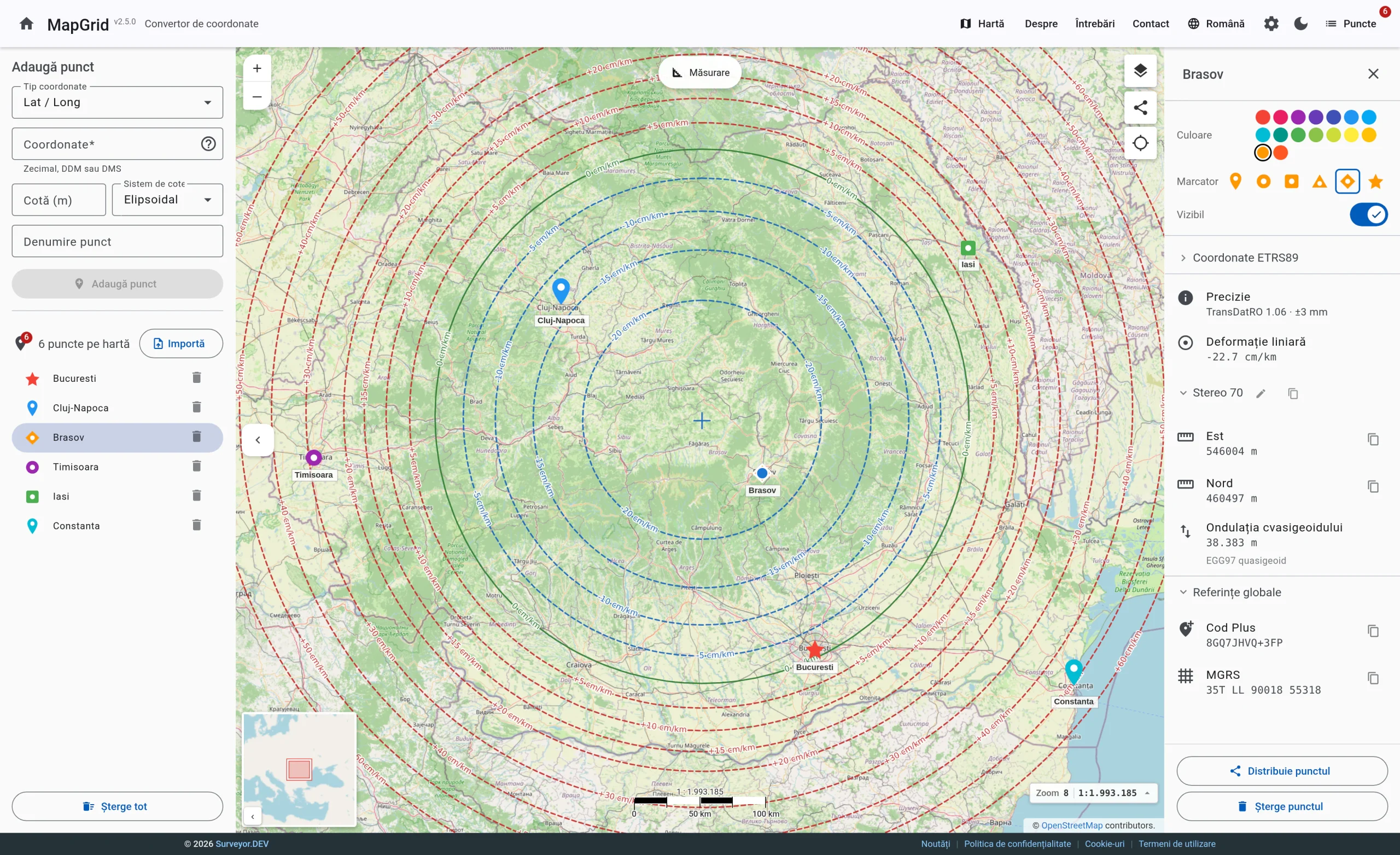
Task: Open the home page via house icon
Action: 26,24
